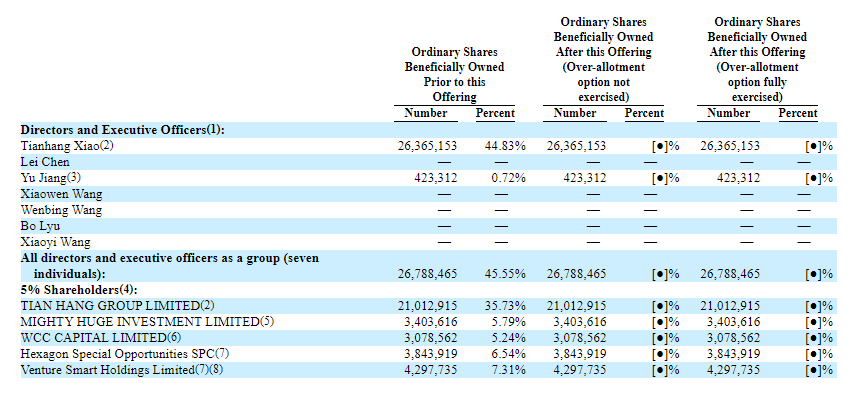
Task: Select the 5% Shareholders section heading
Action: click(x=79, y=290)
